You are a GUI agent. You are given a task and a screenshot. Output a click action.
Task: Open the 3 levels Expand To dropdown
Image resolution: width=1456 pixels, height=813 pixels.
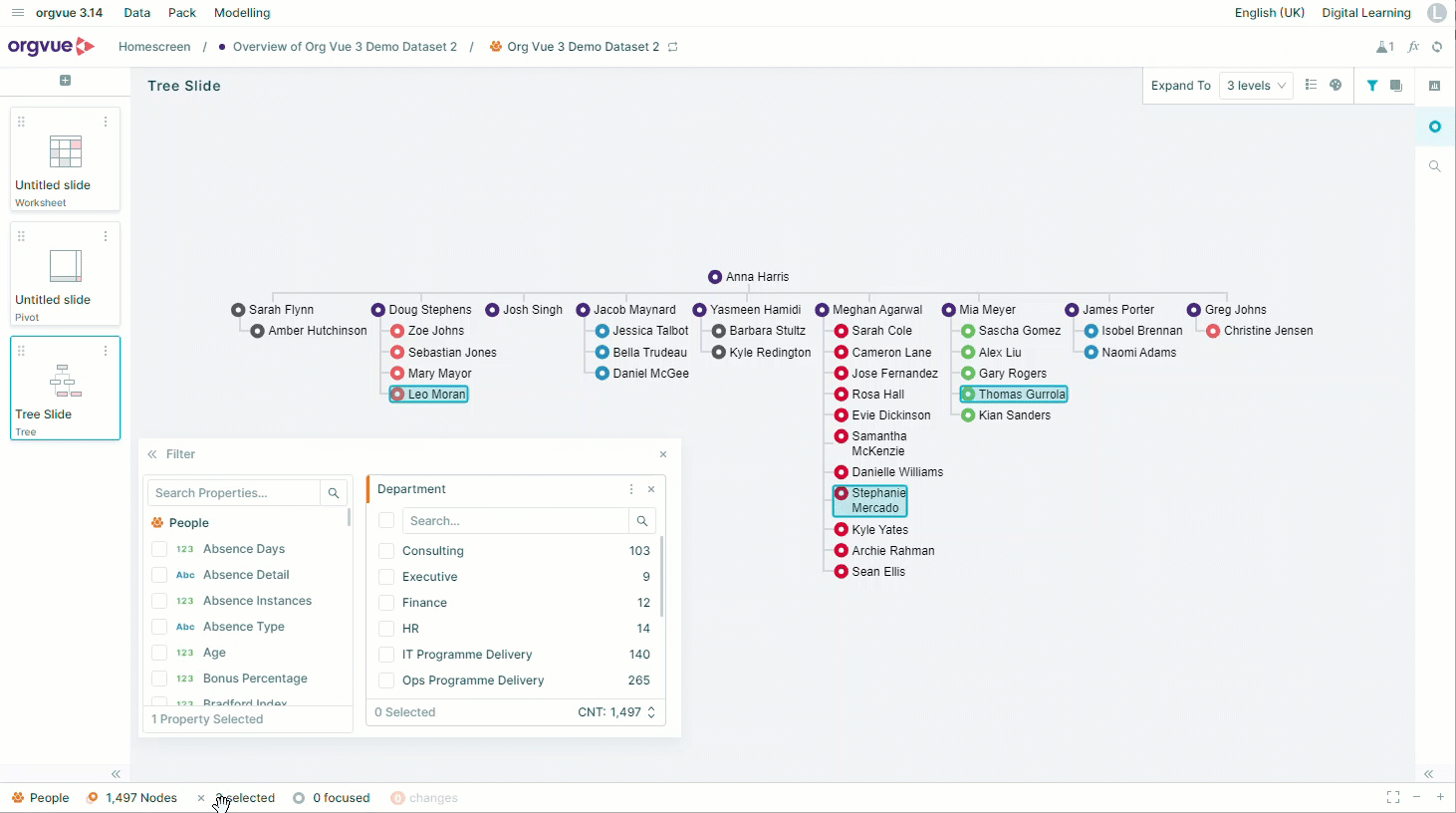(1256, 86)
